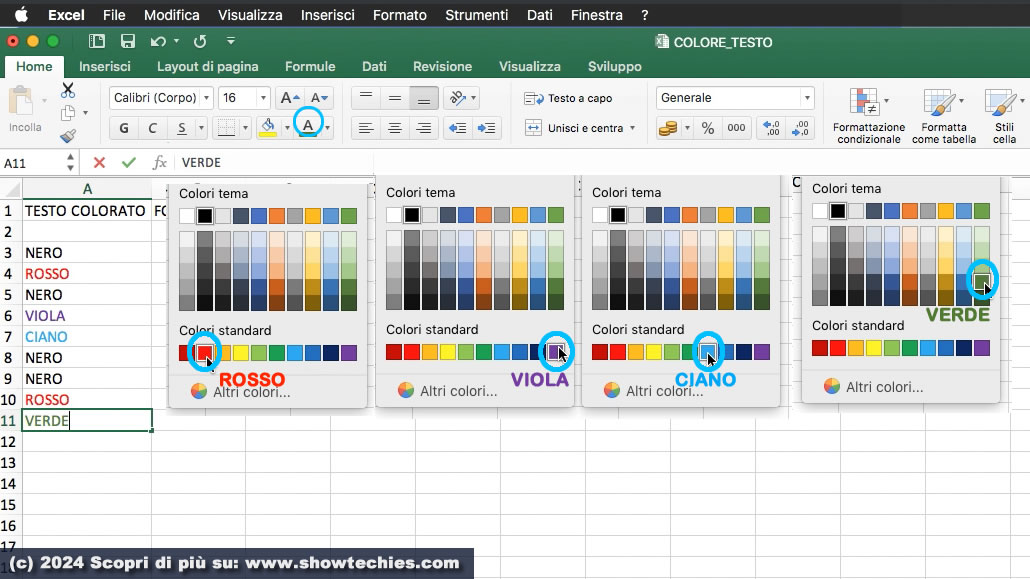Switch to the Layout di pagina tab
Viewport: 1030px width, 579px height.
click(208, 66)
